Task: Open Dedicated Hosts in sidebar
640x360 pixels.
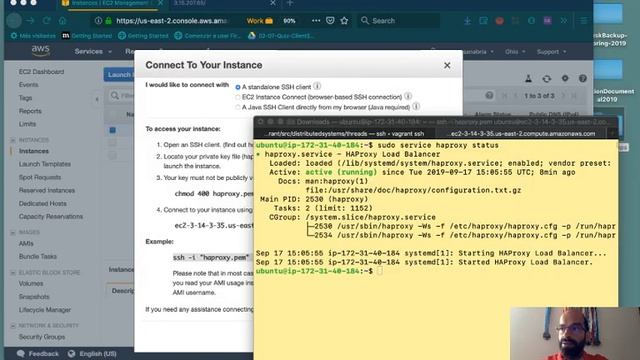Action: [x=42, y=204]
